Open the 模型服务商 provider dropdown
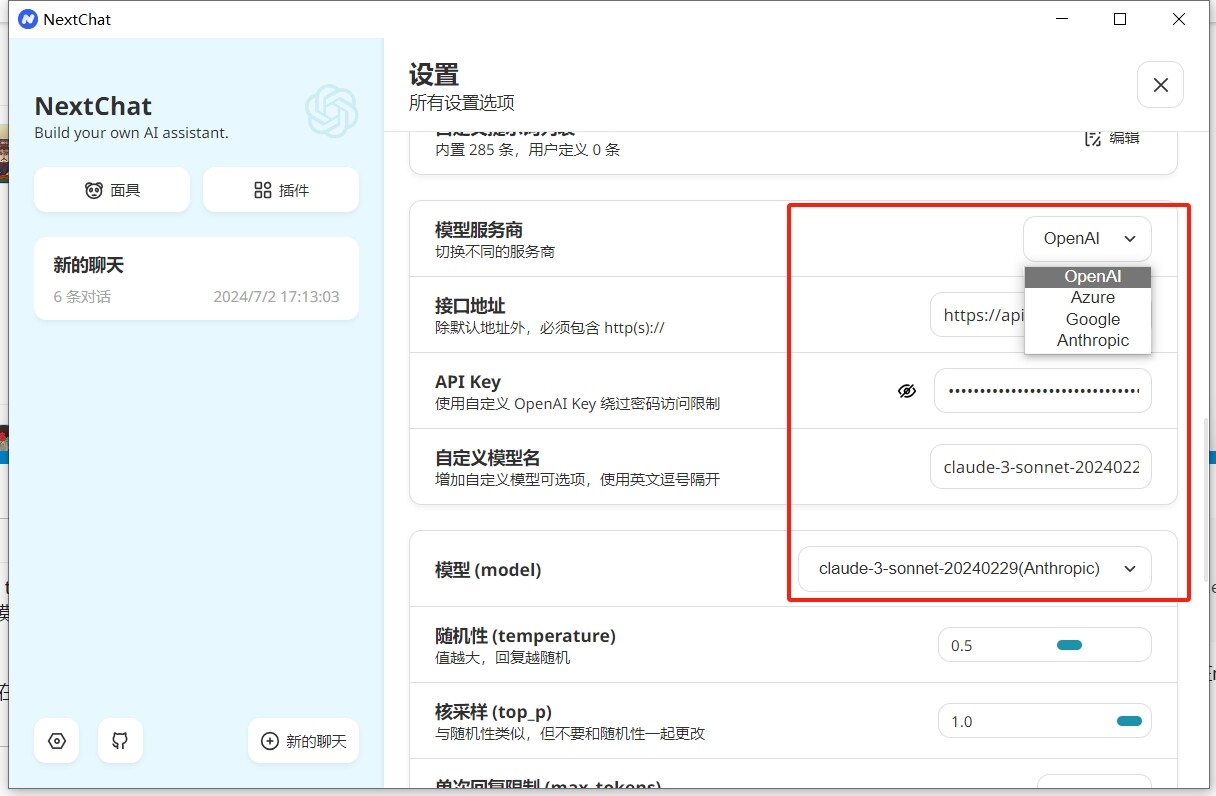The width and height of the screenshot is (1216, 796). point(1087,239)
